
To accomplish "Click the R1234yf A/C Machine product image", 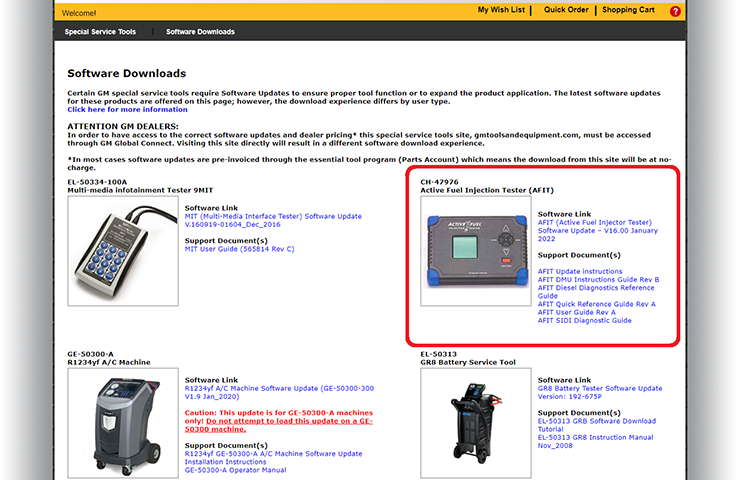I will pos(123,423).
